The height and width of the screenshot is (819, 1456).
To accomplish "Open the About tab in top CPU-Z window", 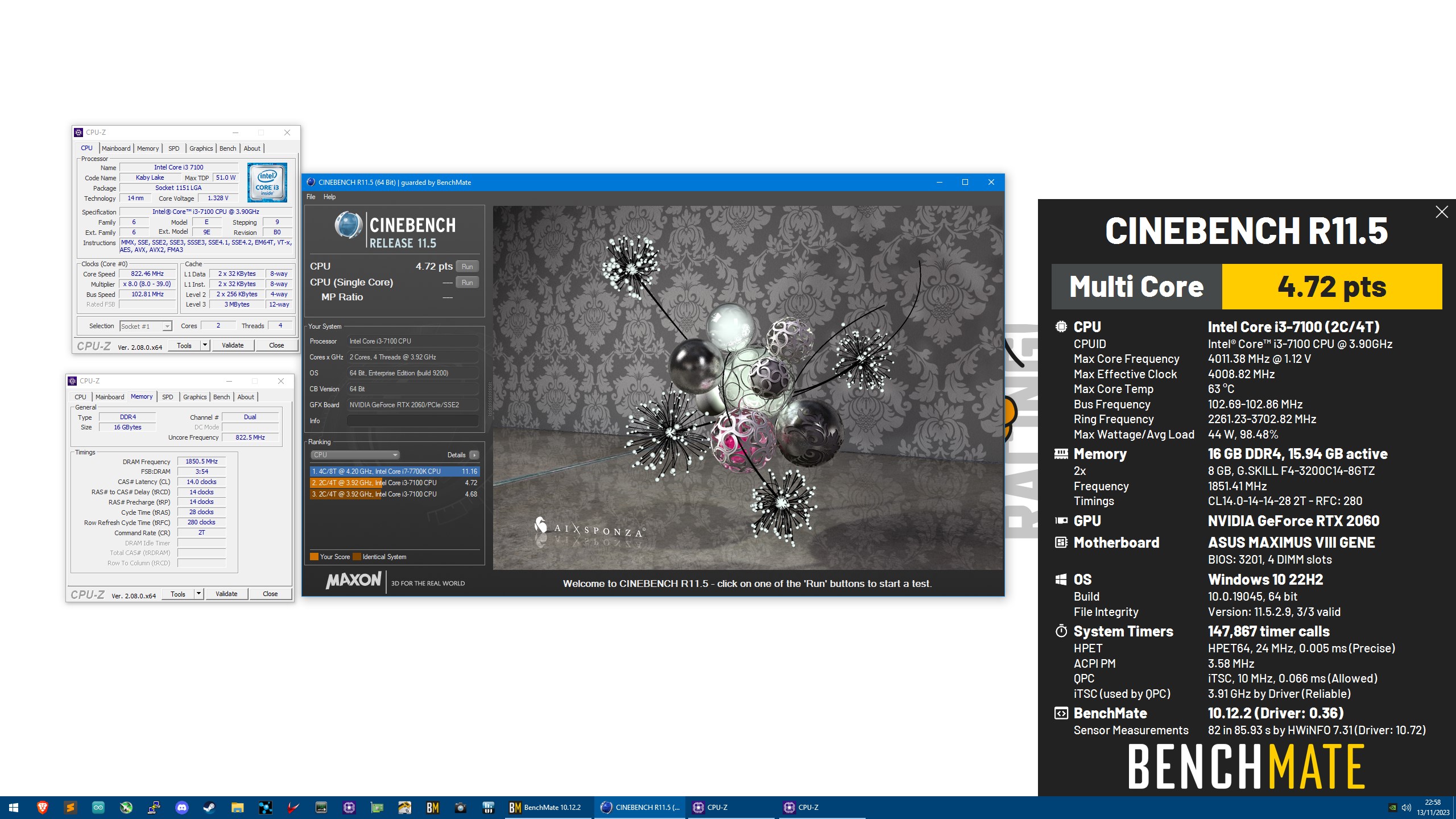I will [x=252, y=148].
